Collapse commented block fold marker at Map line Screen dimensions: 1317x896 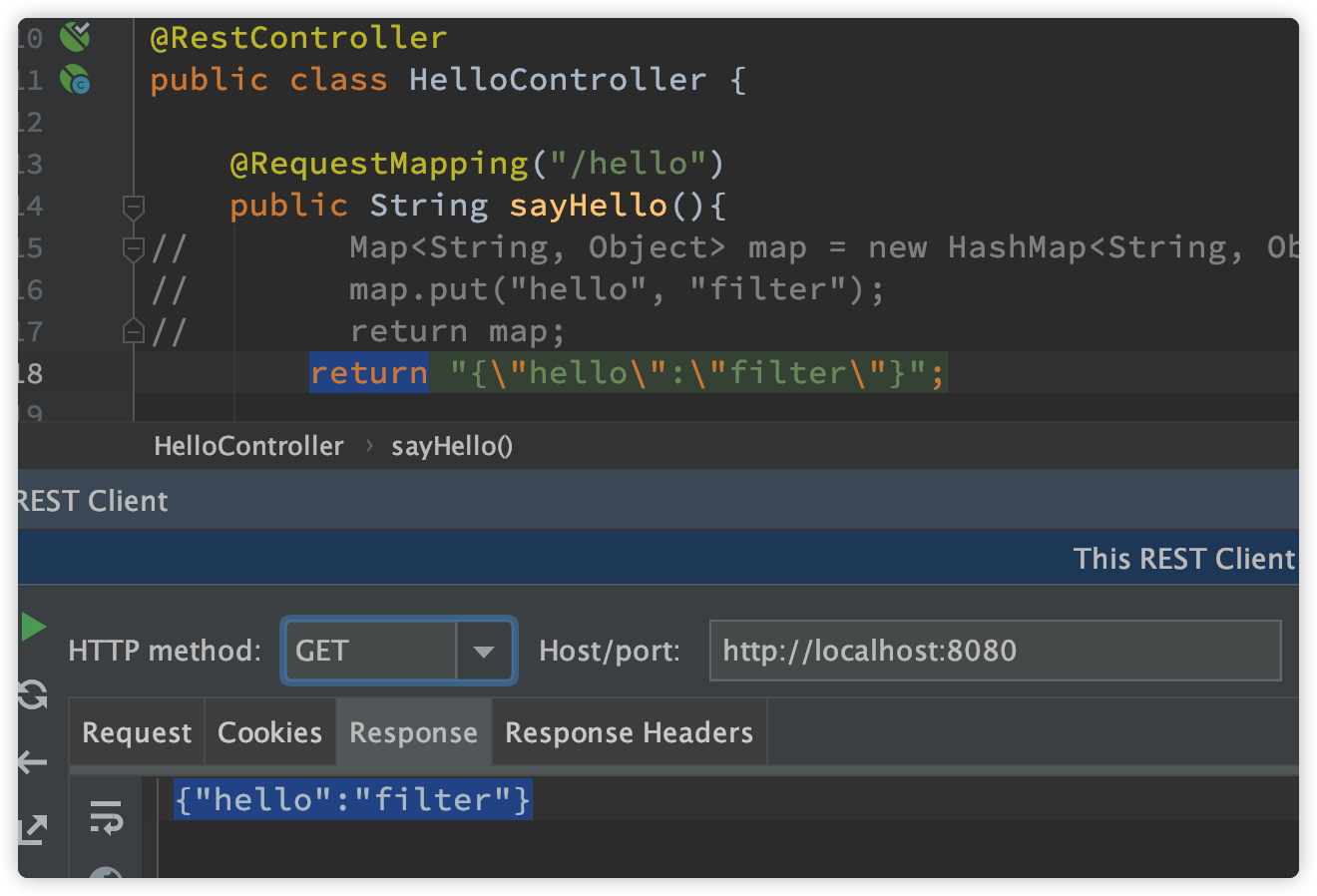133,248
